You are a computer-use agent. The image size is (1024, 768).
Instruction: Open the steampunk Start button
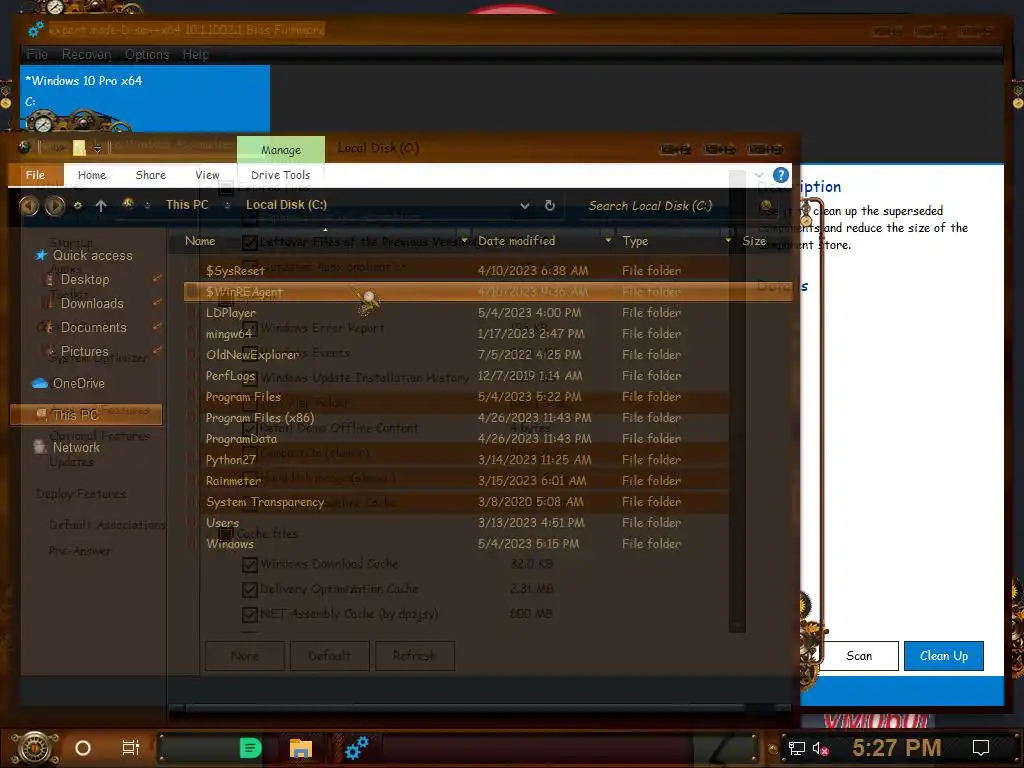(x=34, y=748)
